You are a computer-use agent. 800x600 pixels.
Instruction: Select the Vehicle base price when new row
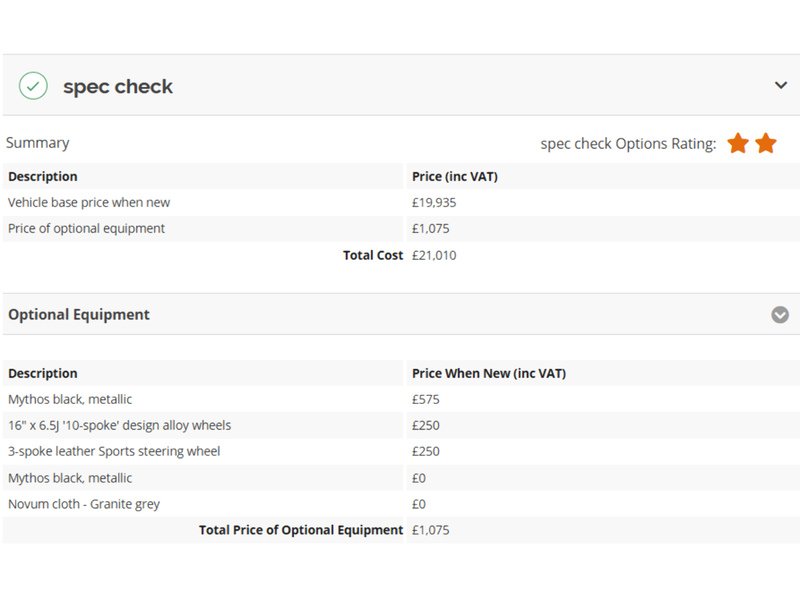click(x=89, y=202)
